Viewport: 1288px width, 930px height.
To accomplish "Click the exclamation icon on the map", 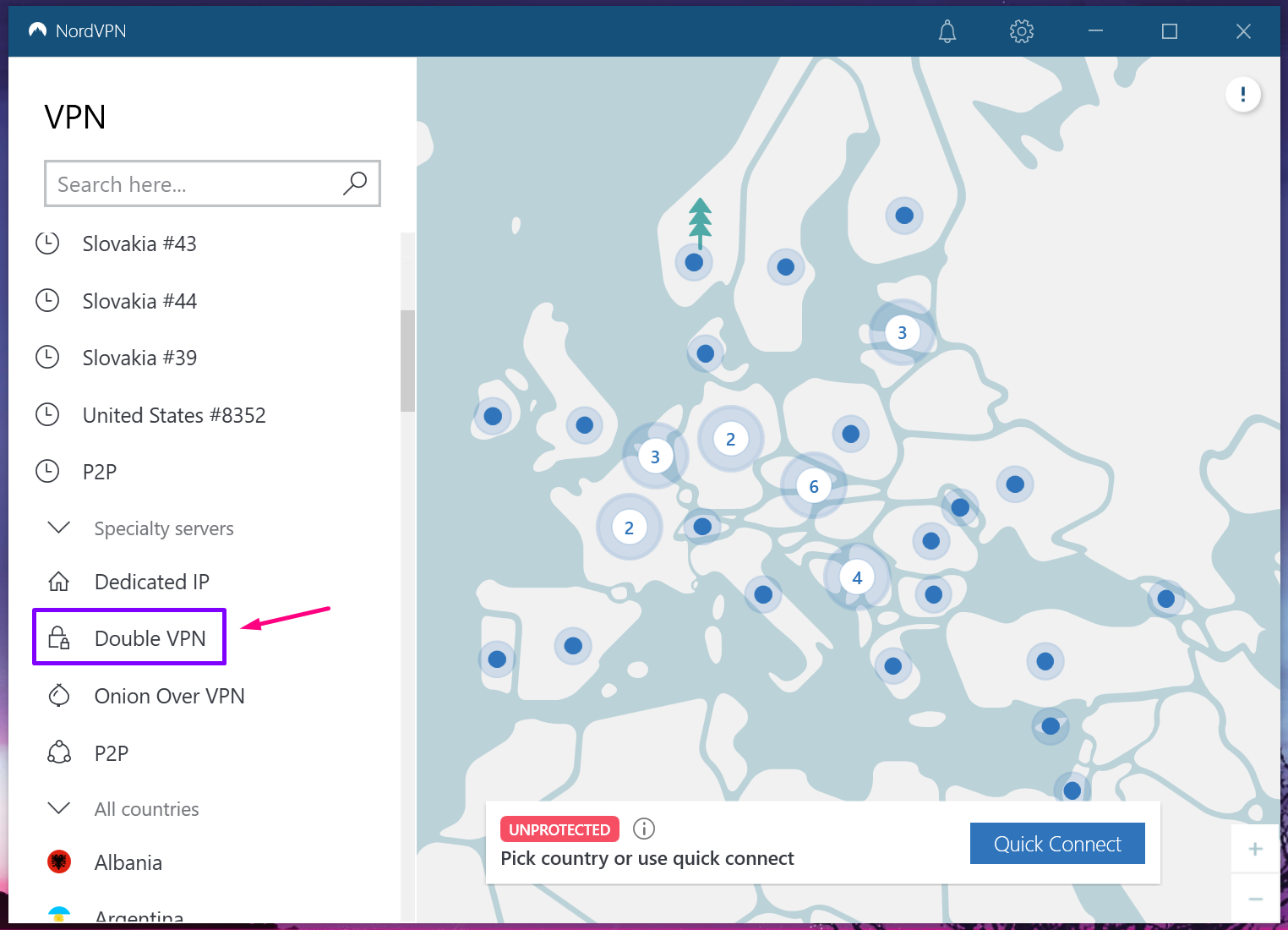I will pos(1243,94).
